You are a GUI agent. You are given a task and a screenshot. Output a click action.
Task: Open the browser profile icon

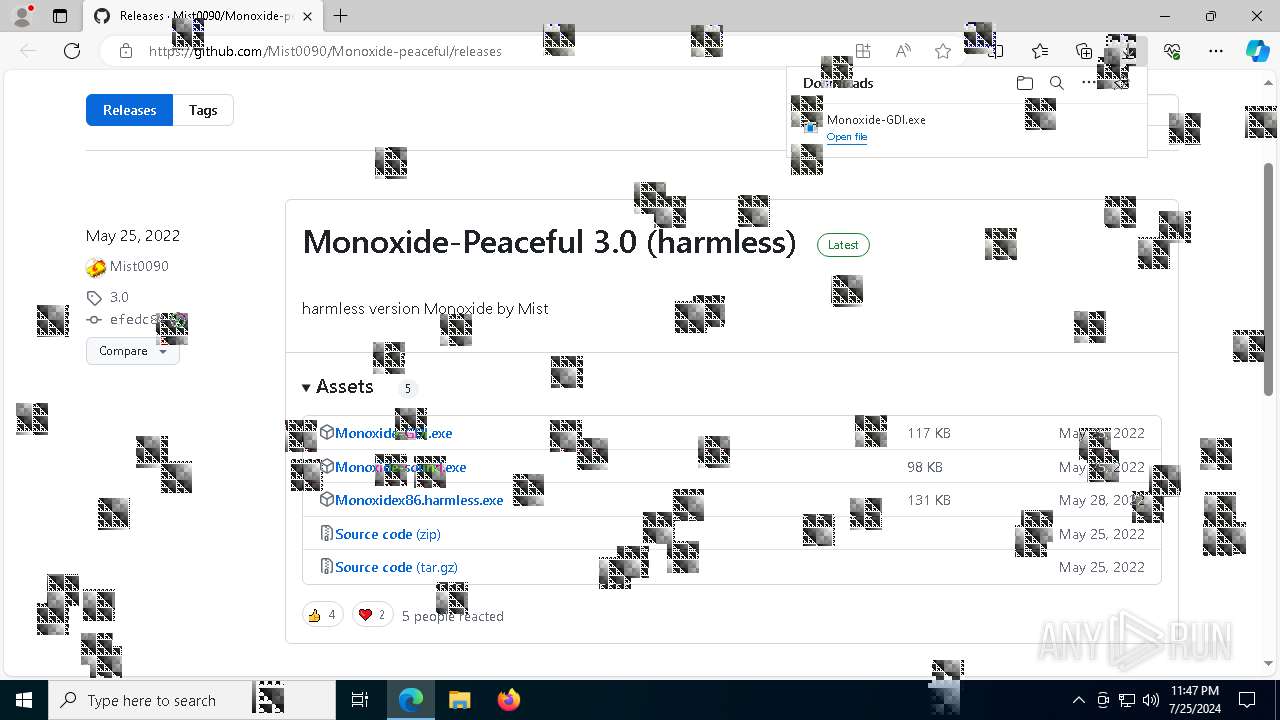click(x=22, y=16)
